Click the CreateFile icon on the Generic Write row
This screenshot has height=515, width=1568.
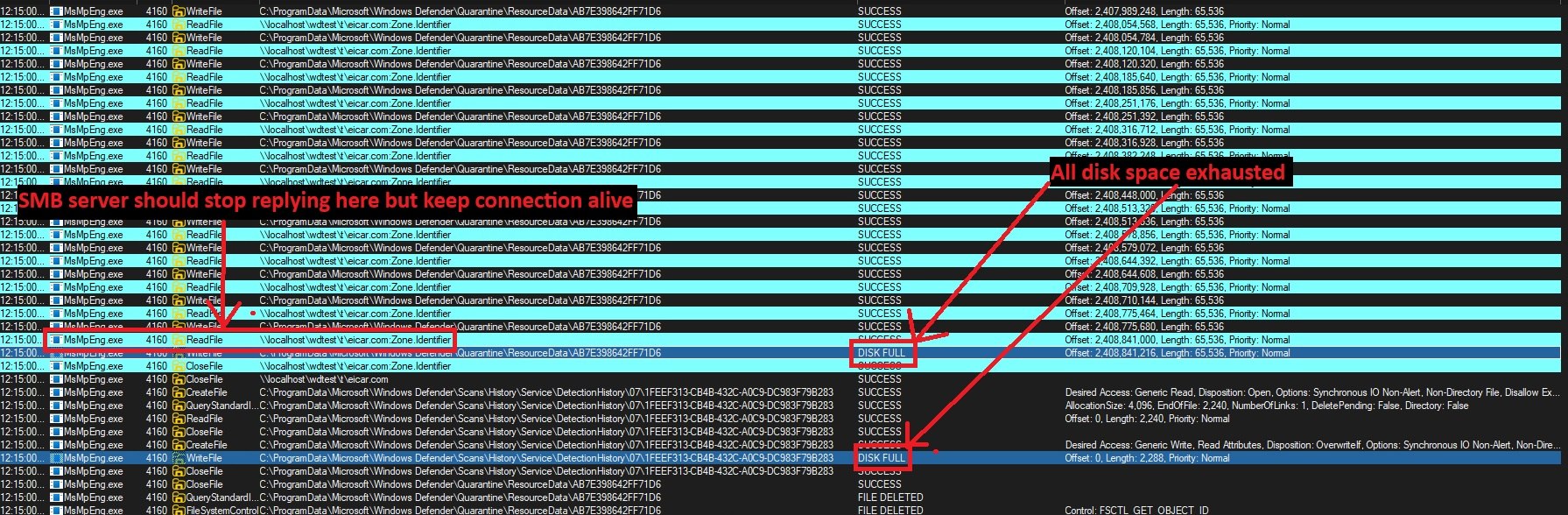pyautogui.click(x=179, y=445)
